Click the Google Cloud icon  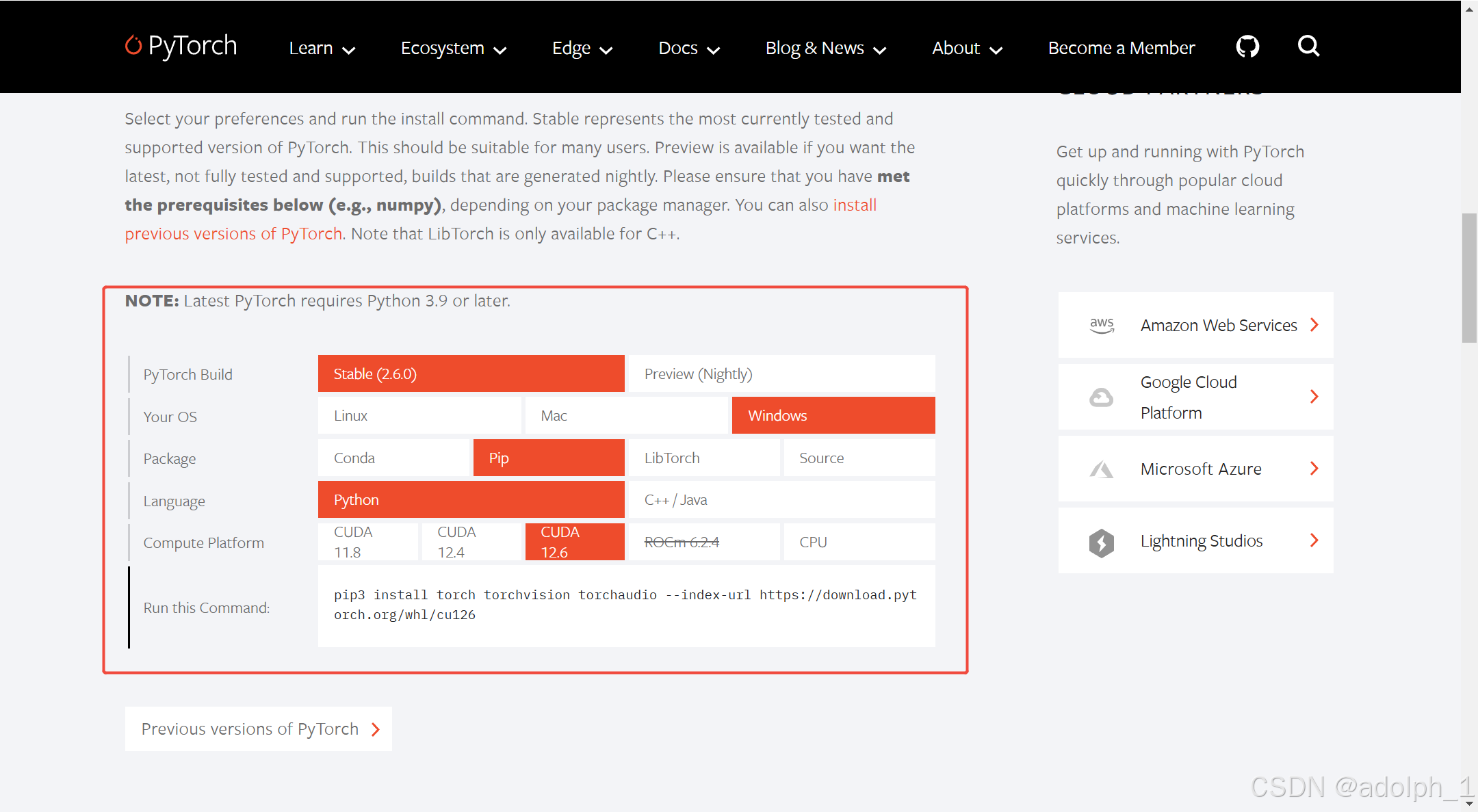[x=1101, y=397]
